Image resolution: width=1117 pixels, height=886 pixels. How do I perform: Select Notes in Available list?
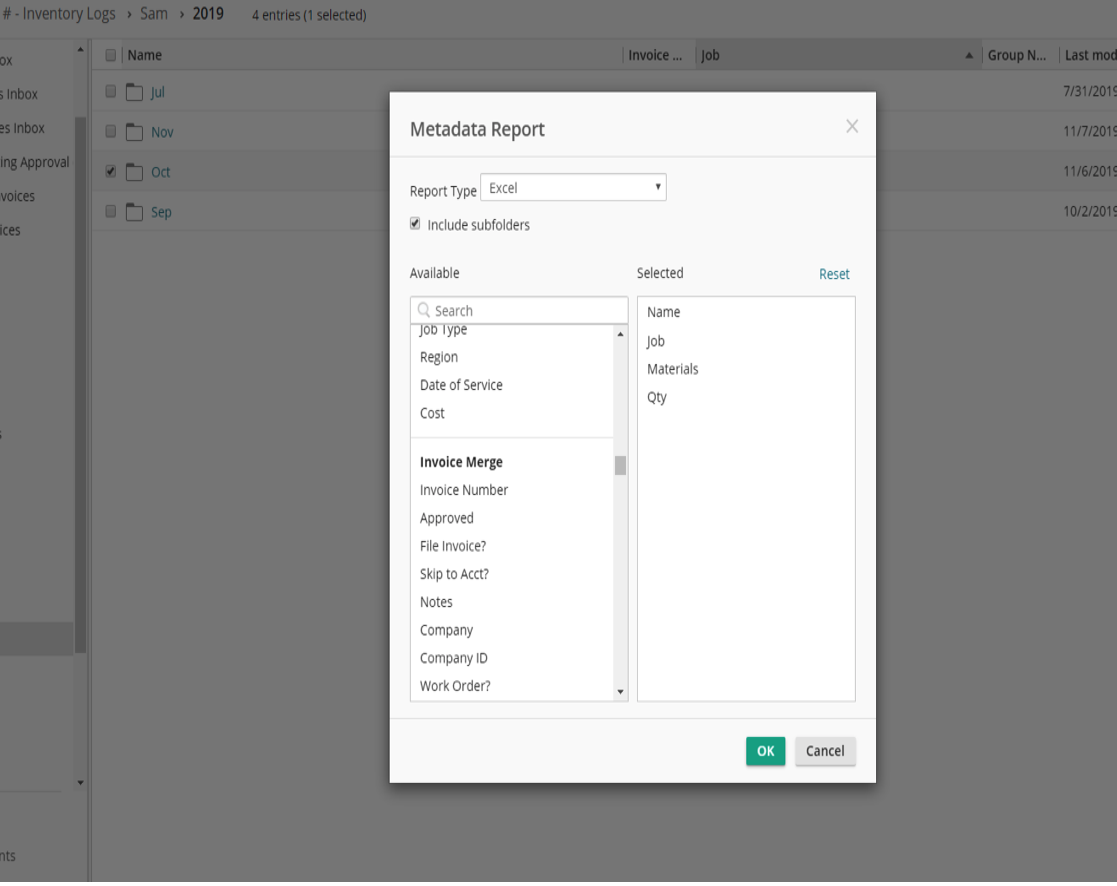436,603
